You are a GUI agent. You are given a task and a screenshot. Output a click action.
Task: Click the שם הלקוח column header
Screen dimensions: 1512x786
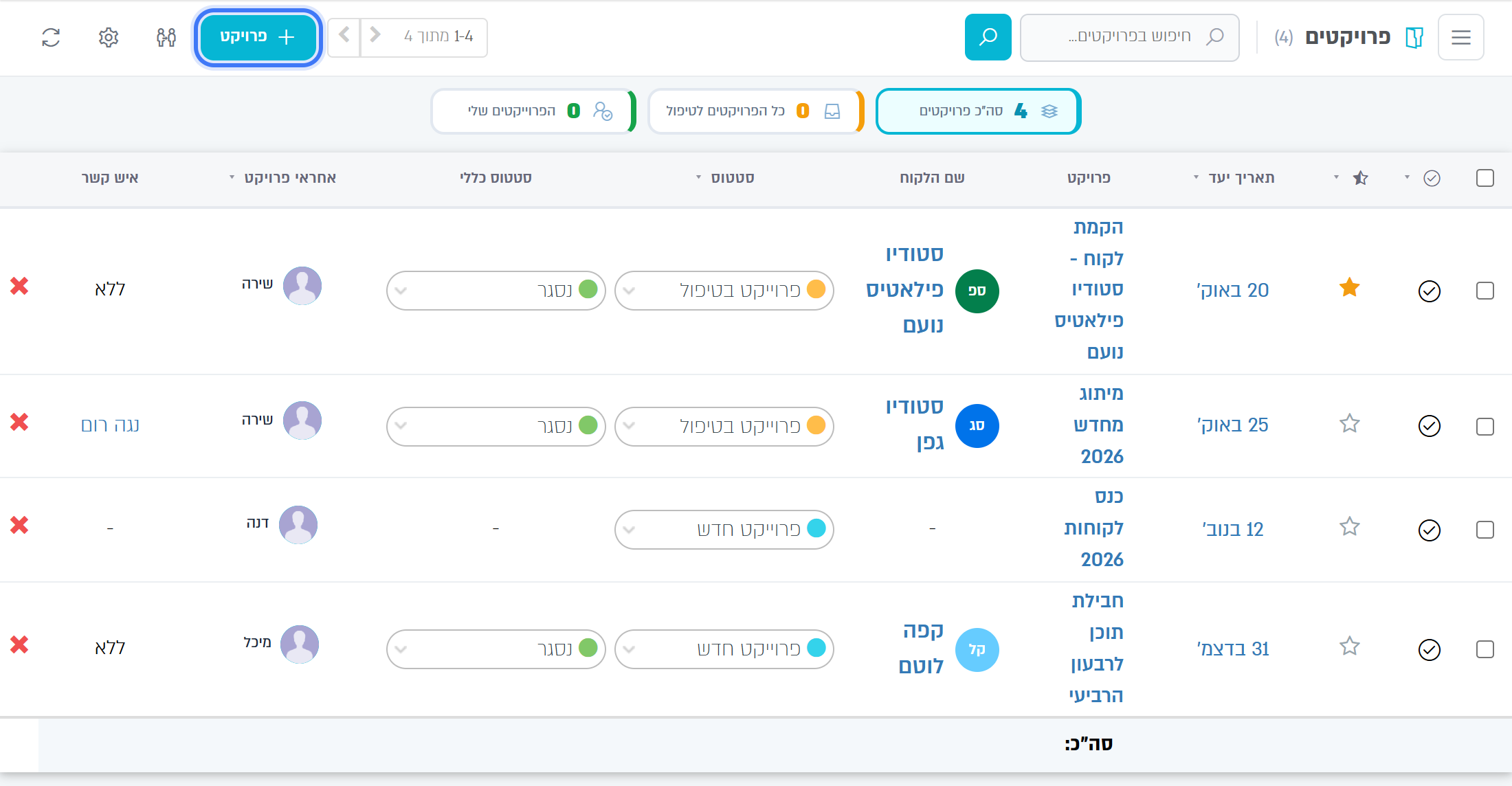click(x=932, y=178)
